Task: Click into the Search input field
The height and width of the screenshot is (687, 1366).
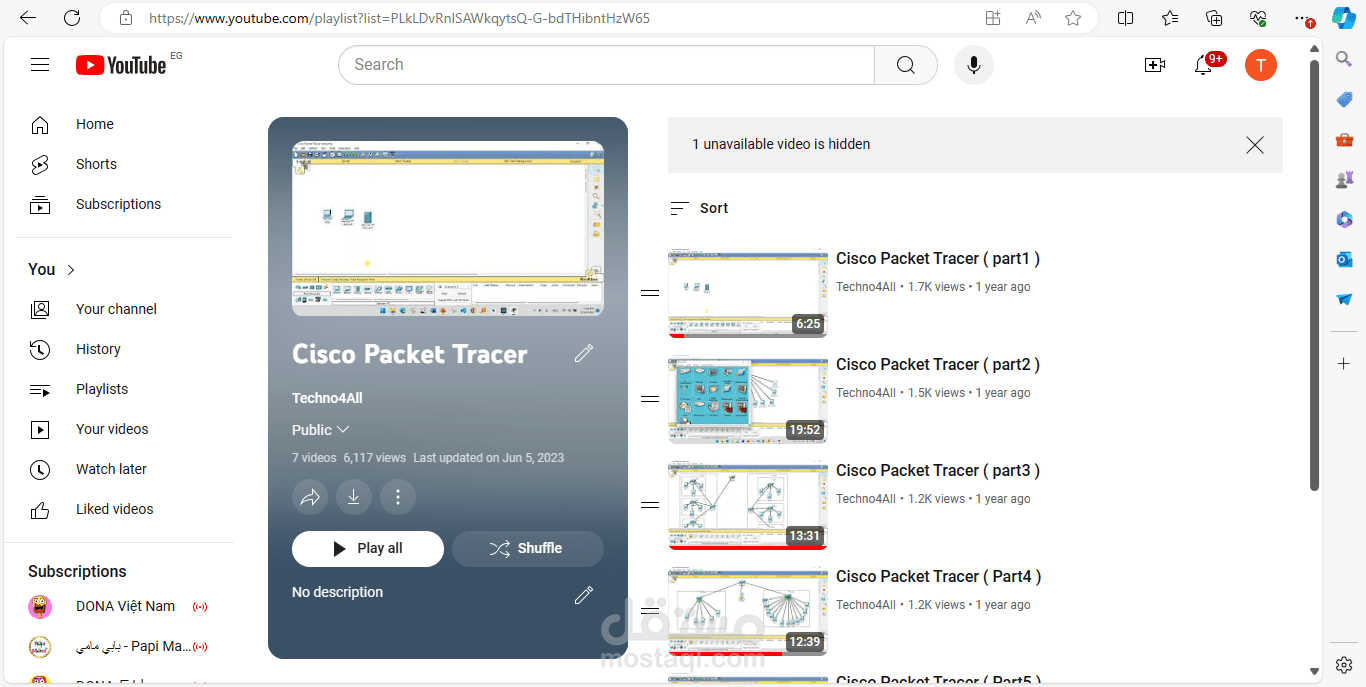Action: pos(606,65)
